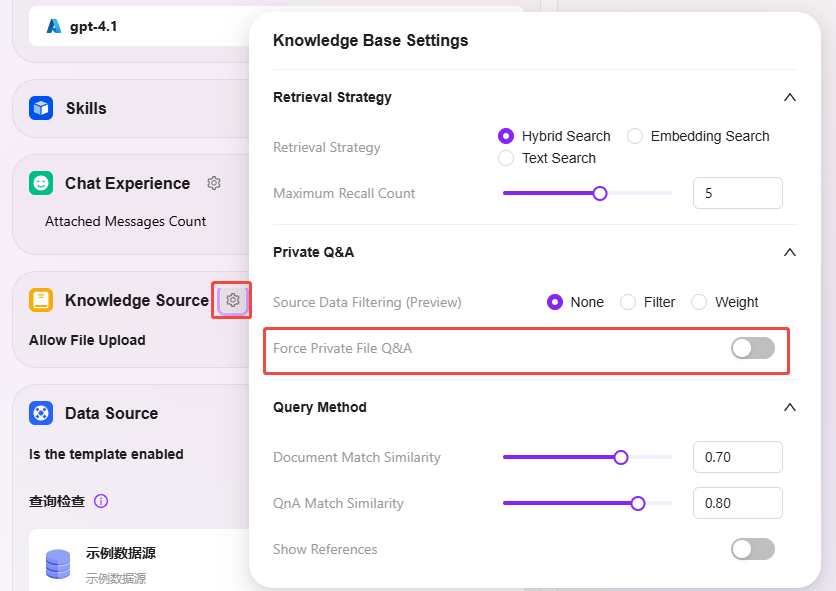This screenshot has width=836, height=591.
Task: Open Chat Experience settings gear icon
Action: tap(214, 183)
